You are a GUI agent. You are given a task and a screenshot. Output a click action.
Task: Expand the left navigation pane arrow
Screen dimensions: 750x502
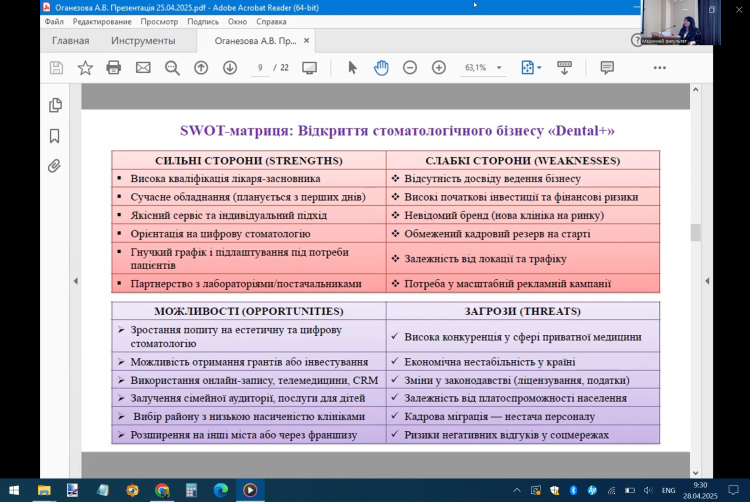(x=76, y=281)
